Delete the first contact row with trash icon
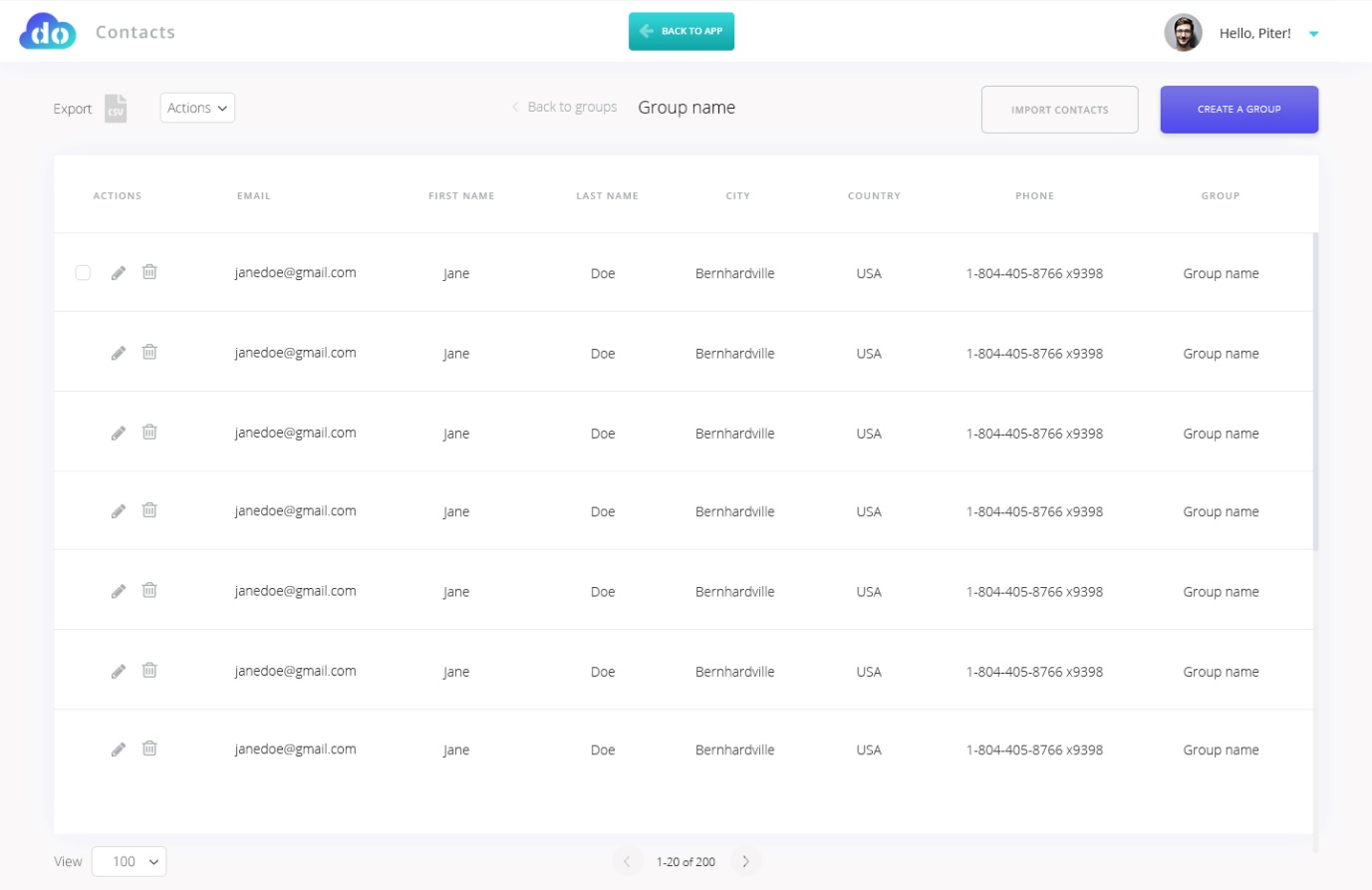Image resolution: width=1372 pixels, height=890 pixels. coord(149,271)
